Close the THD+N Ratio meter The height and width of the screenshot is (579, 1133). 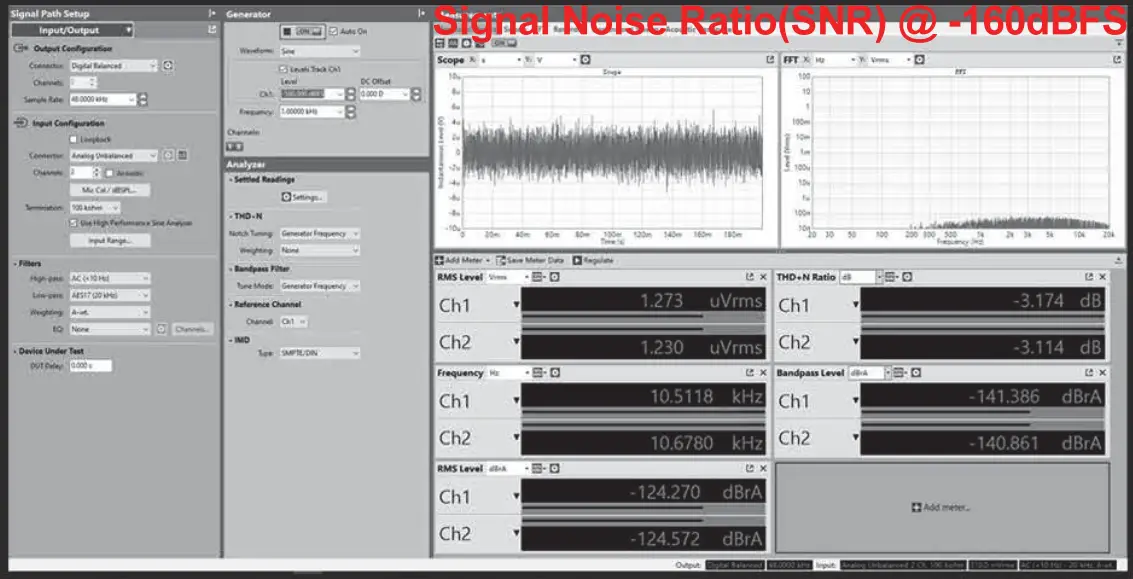pyautogui.click(x=1103, y=277)
